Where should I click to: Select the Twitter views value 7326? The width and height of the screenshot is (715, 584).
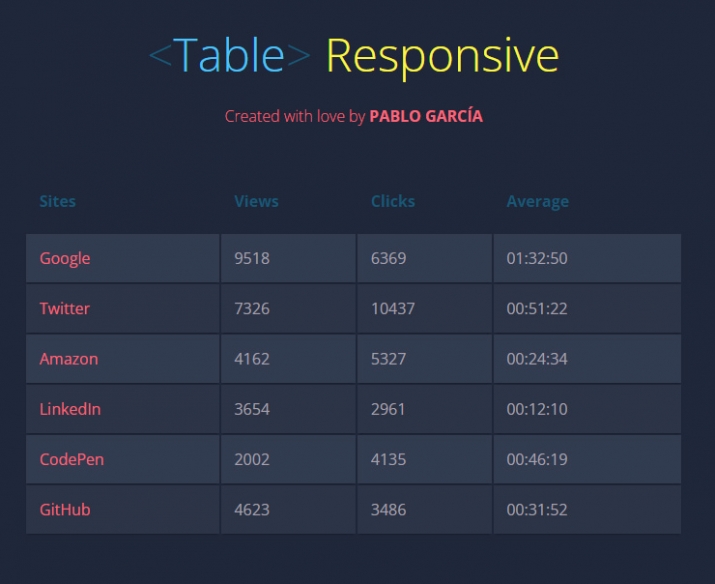click(x=252, y=309)
